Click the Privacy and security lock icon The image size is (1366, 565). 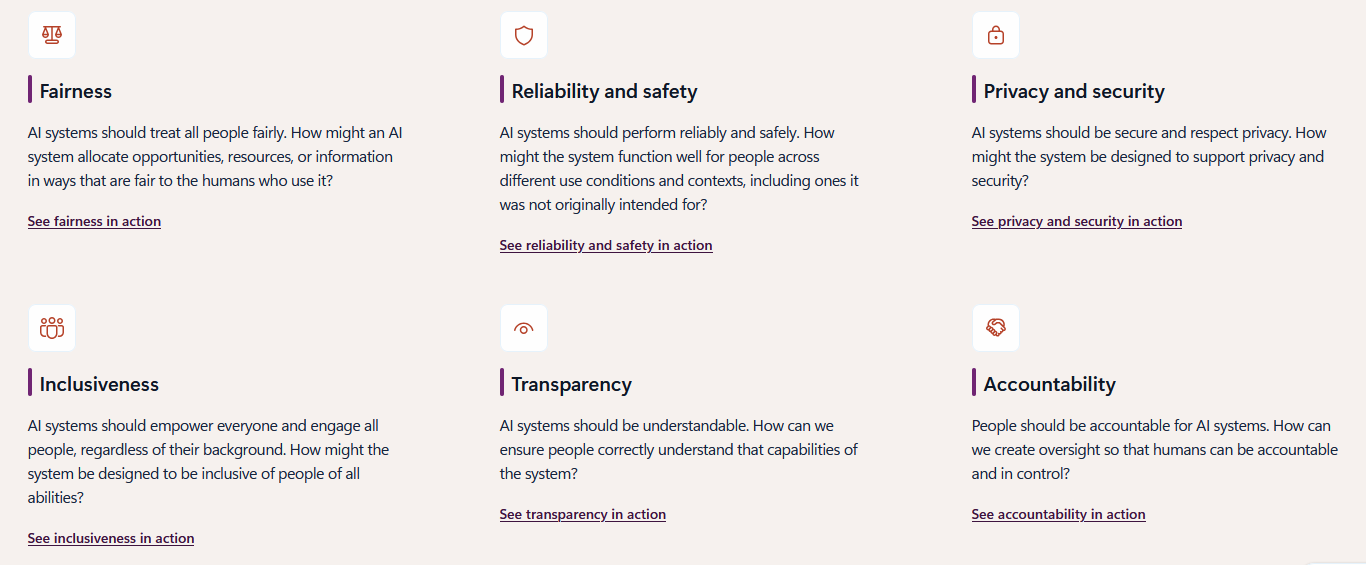(996, 35)
